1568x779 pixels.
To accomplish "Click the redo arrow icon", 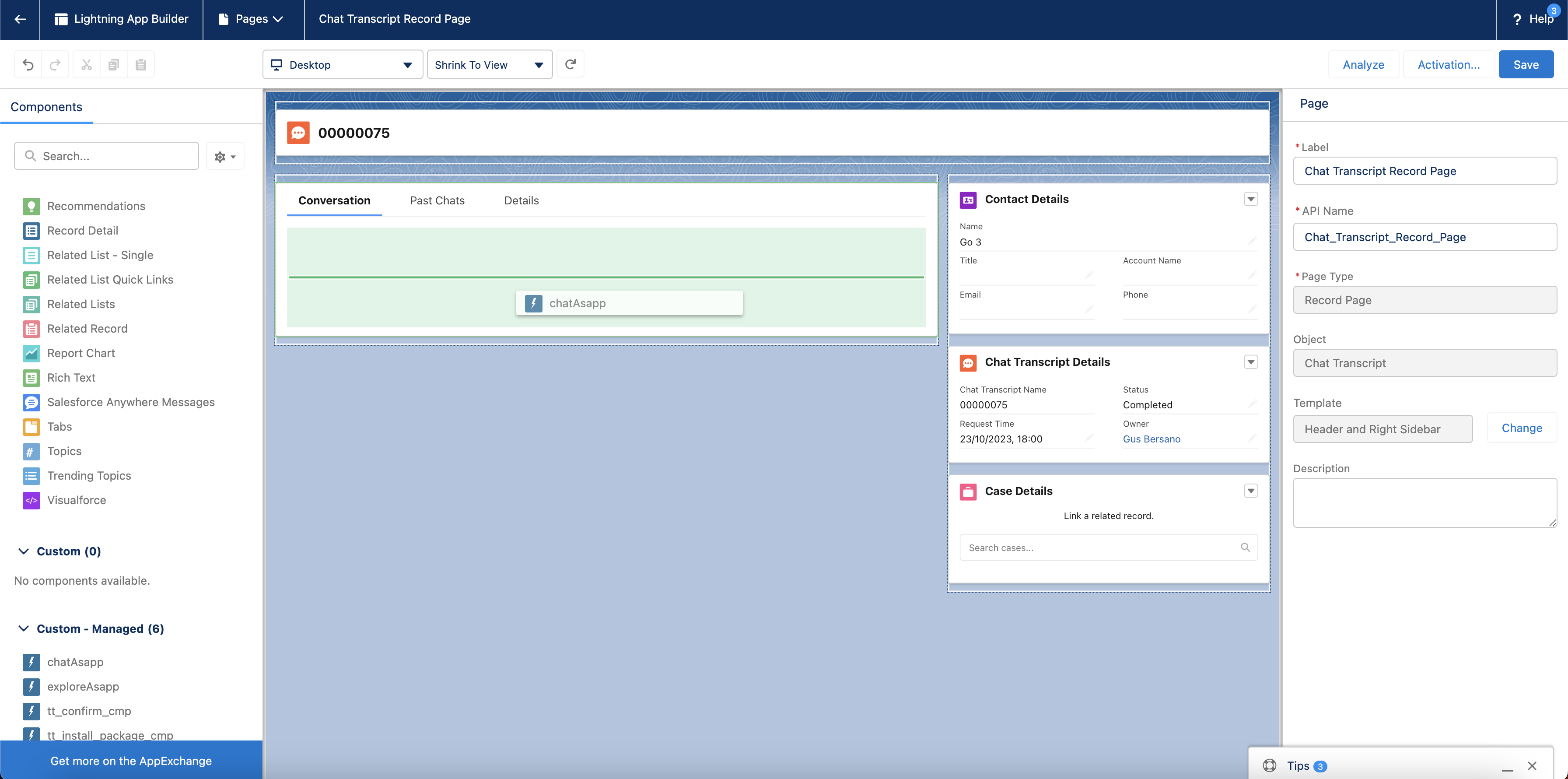I will pos(55,65).
